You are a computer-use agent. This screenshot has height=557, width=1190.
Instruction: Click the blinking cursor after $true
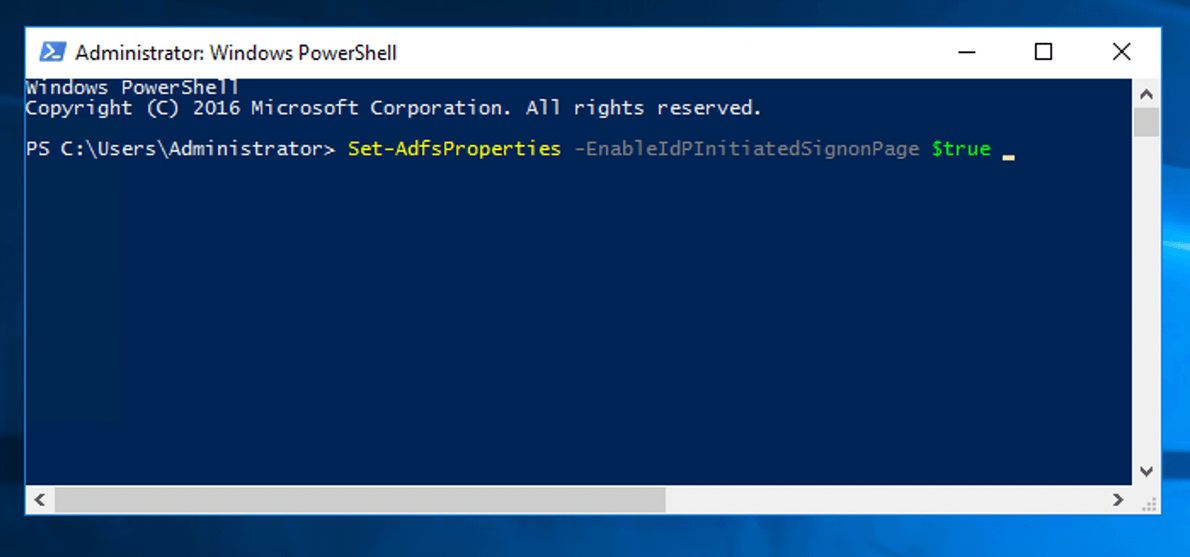[x=1008, y=156]
